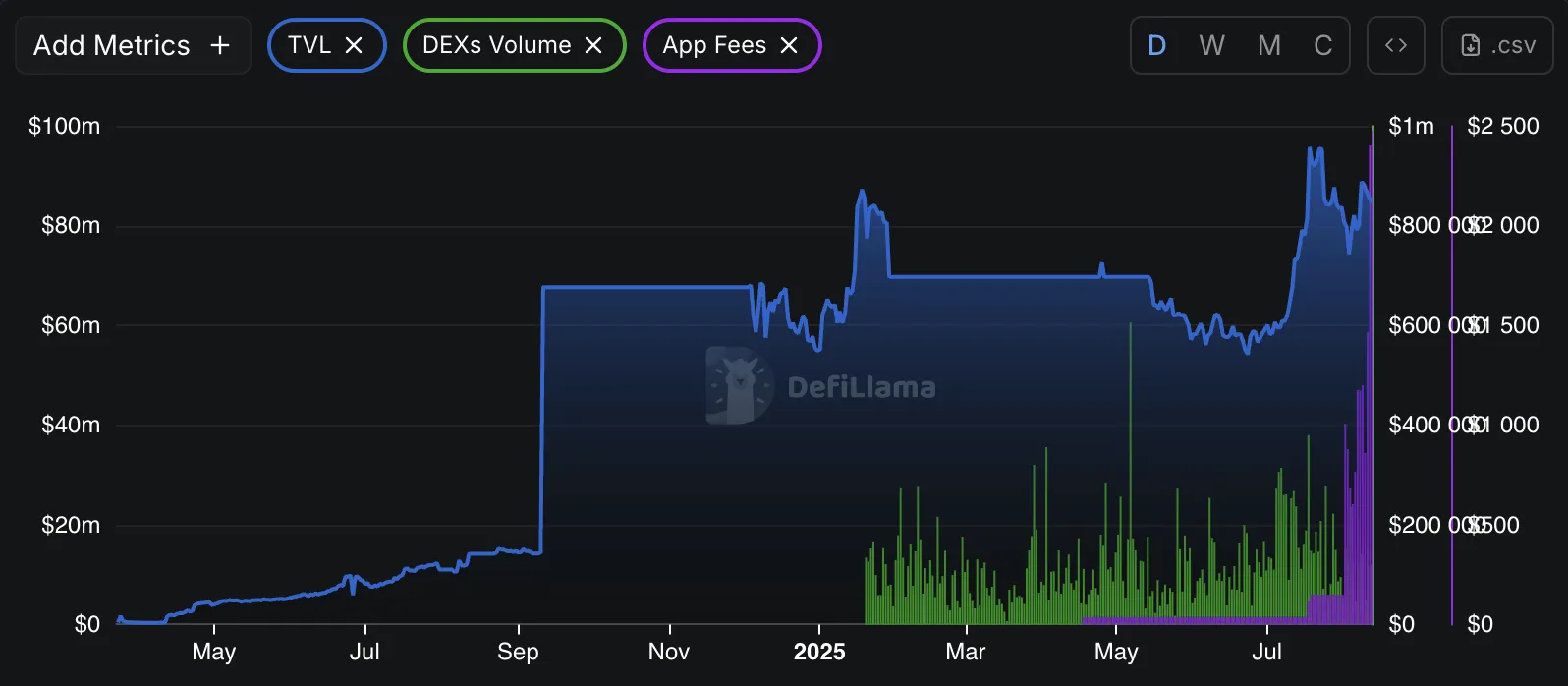Click the embed code <> icon
1568x686 pixels.
coord(1396,45)
